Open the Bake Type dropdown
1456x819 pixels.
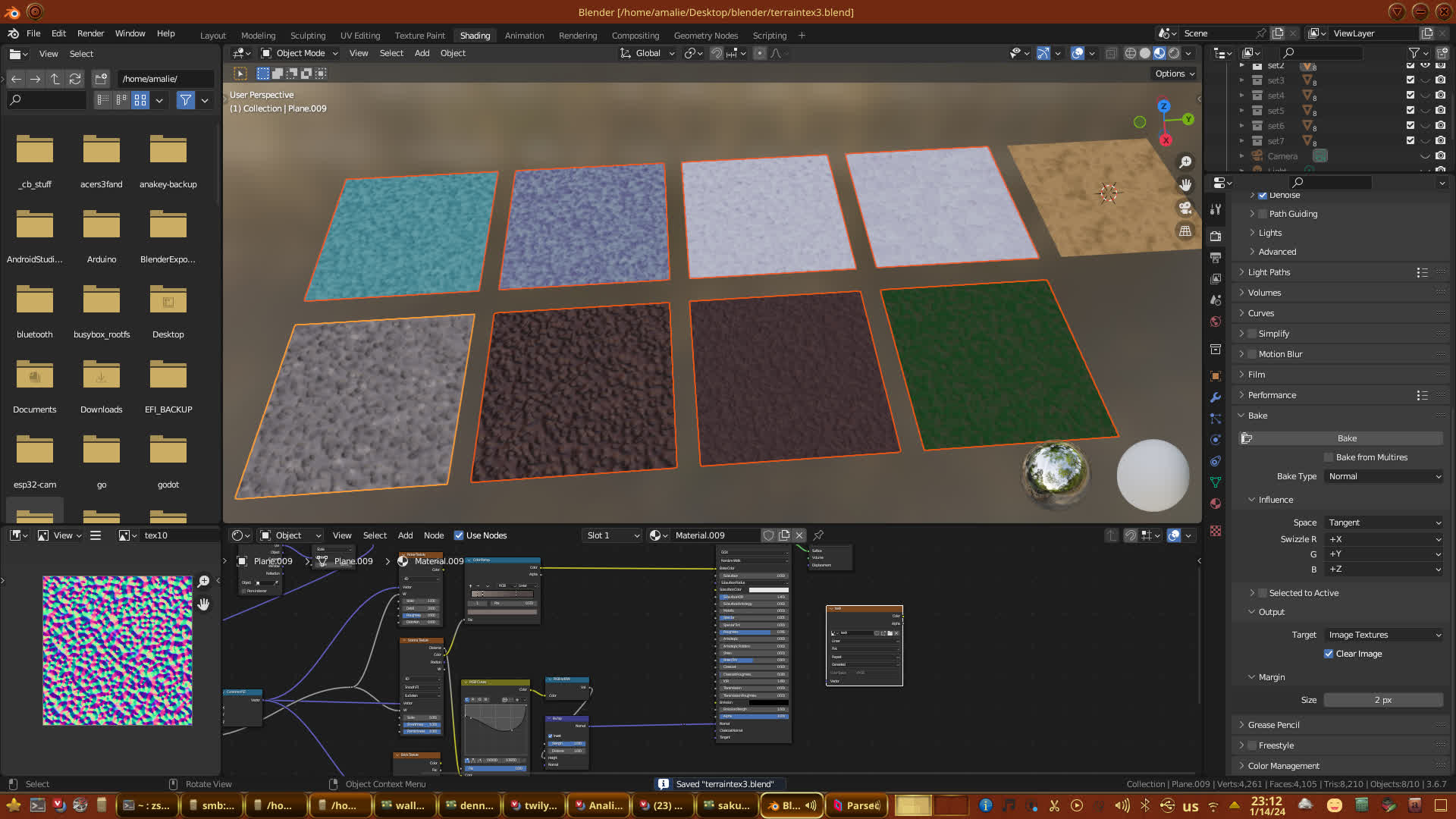pos(1384,476)
